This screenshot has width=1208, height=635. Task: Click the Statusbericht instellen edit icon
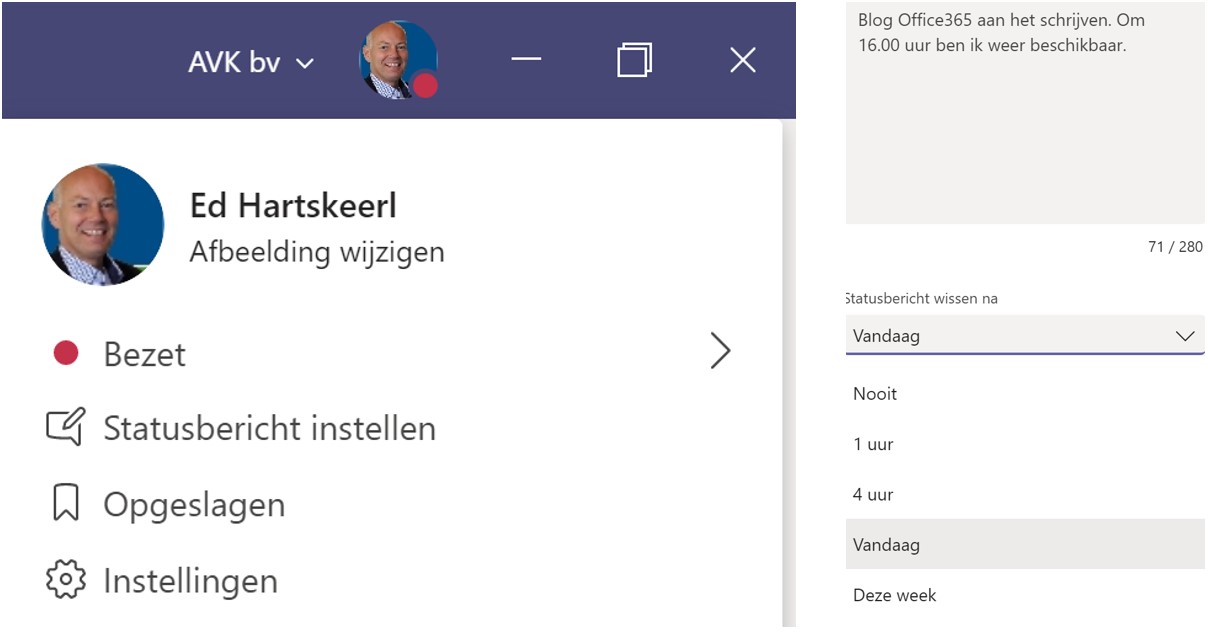coord(66,428)
